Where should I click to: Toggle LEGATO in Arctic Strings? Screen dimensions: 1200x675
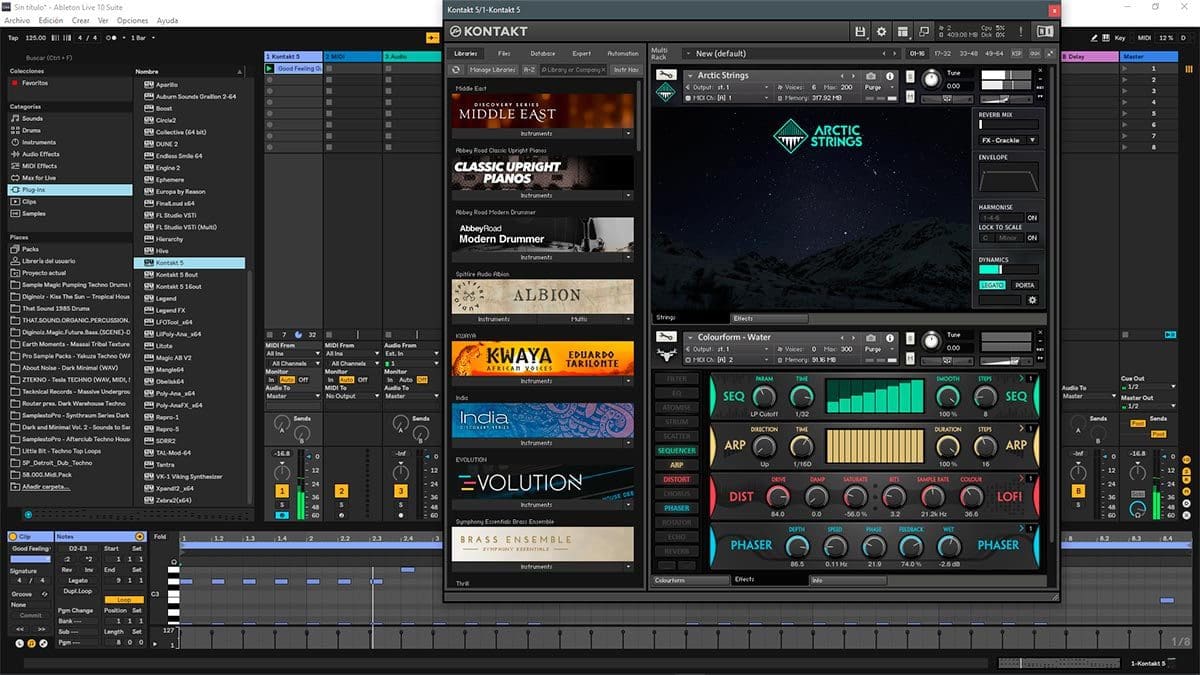[x=992, y=285]
